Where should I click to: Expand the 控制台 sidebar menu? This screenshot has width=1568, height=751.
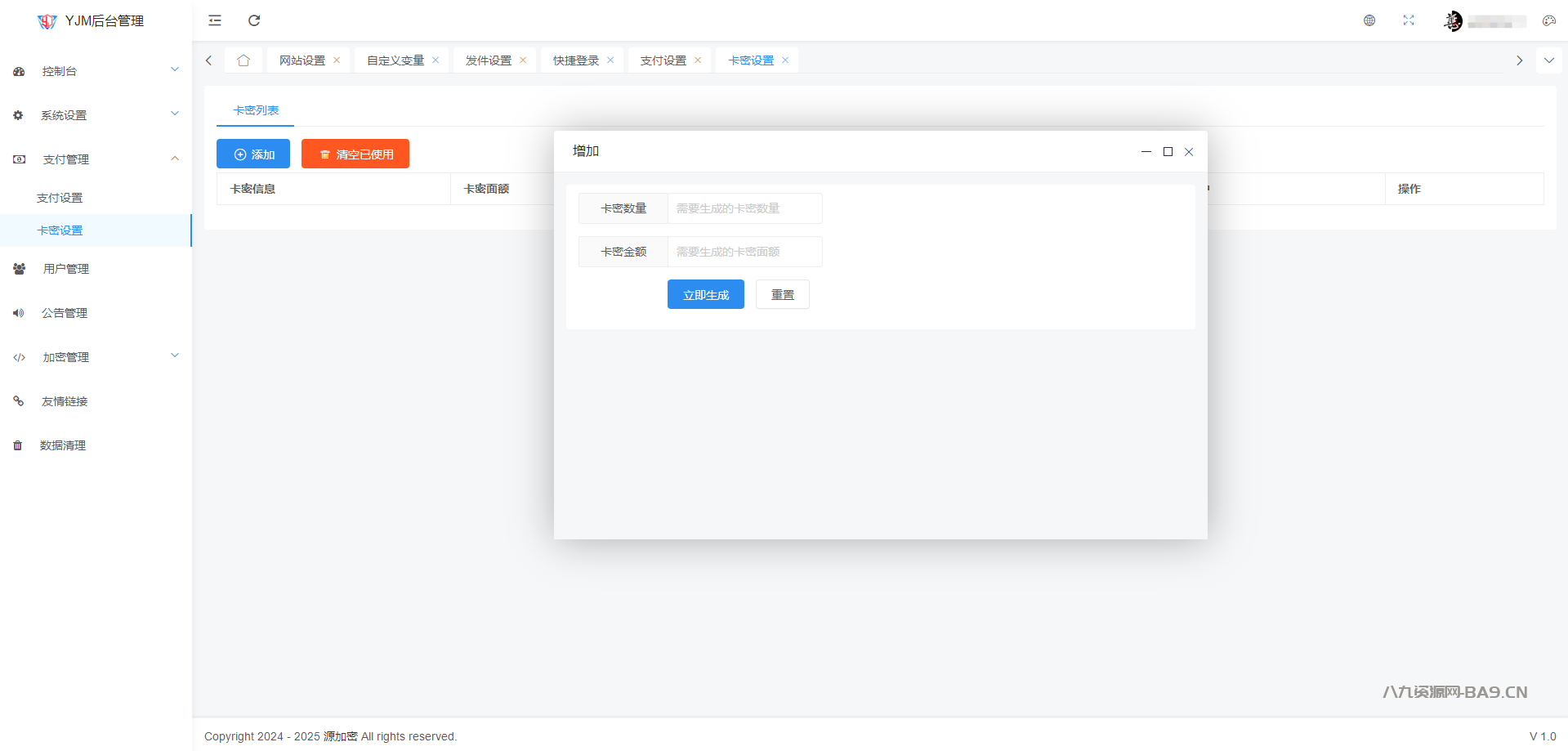[96, 71]
